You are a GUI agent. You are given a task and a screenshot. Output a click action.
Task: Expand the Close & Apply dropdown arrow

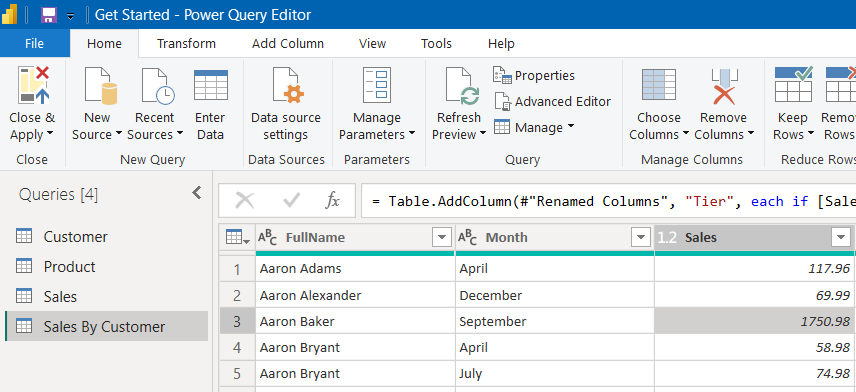(50, 134)
